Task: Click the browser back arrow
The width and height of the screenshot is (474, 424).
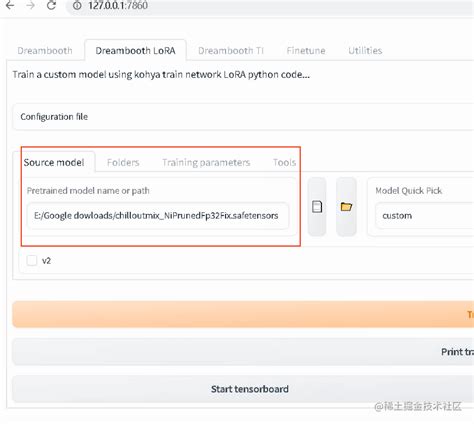Action: [10, 5]
